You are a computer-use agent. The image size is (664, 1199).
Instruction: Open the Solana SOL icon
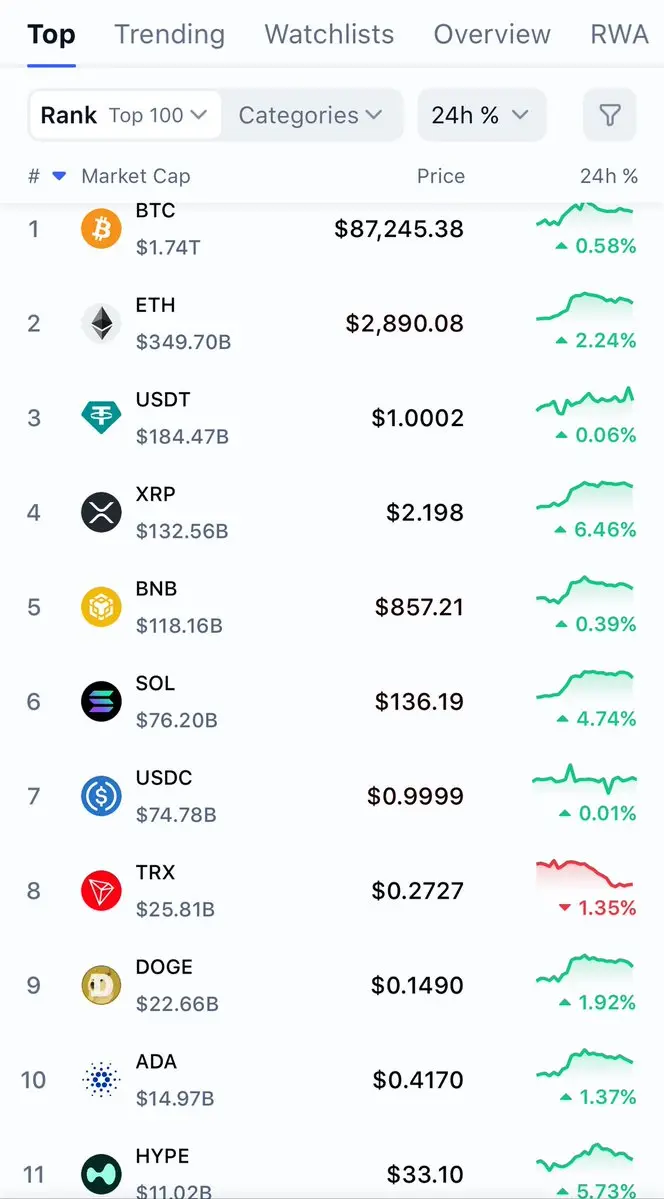pyautogui.click(x=101, y=701)
